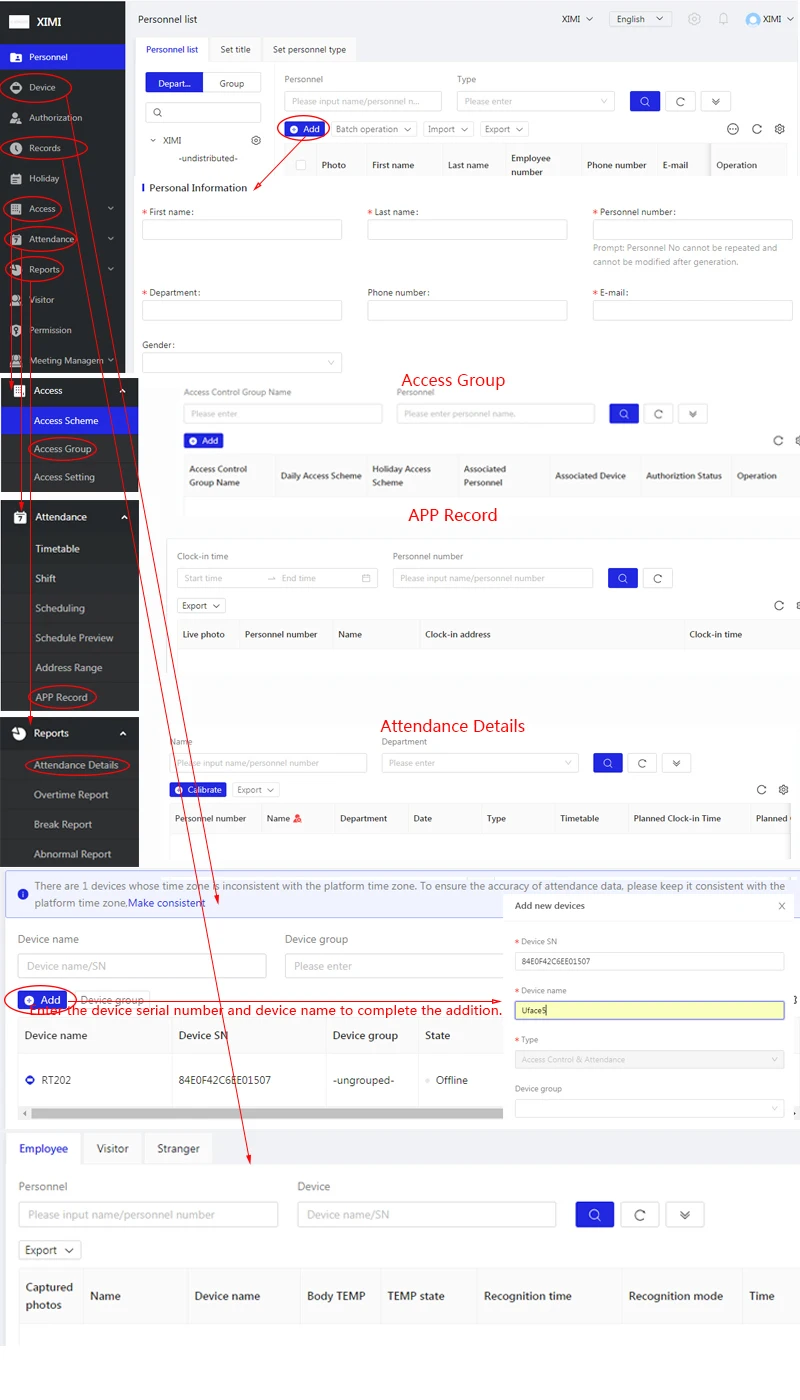Screen dimensions: 800x1400
Task: Click the Make consistent link
Action: click(167, 903)
